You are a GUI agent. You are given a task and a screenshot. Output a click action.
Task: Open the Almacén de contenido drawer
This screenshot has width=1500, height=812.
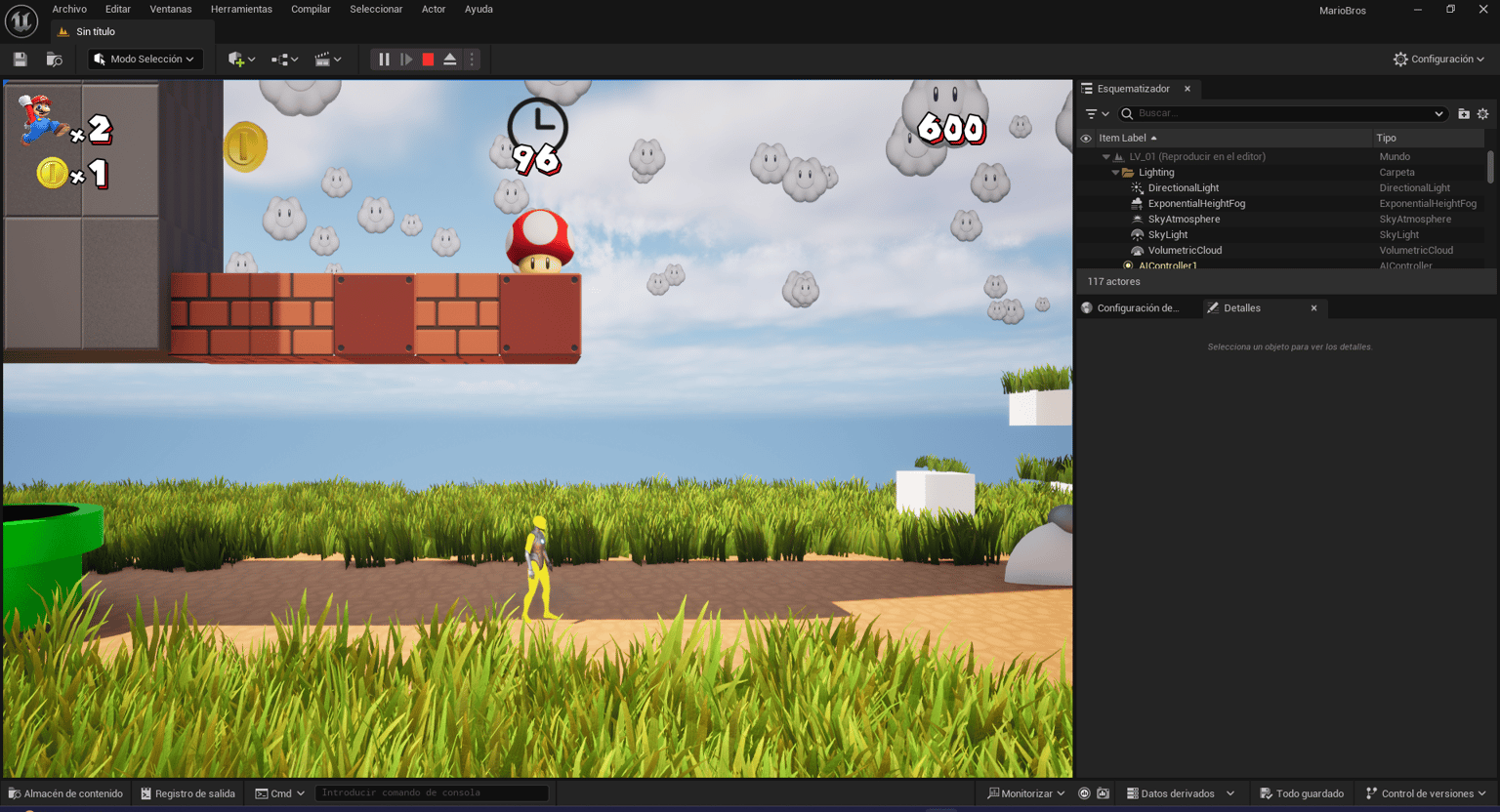tap(65, 793)
